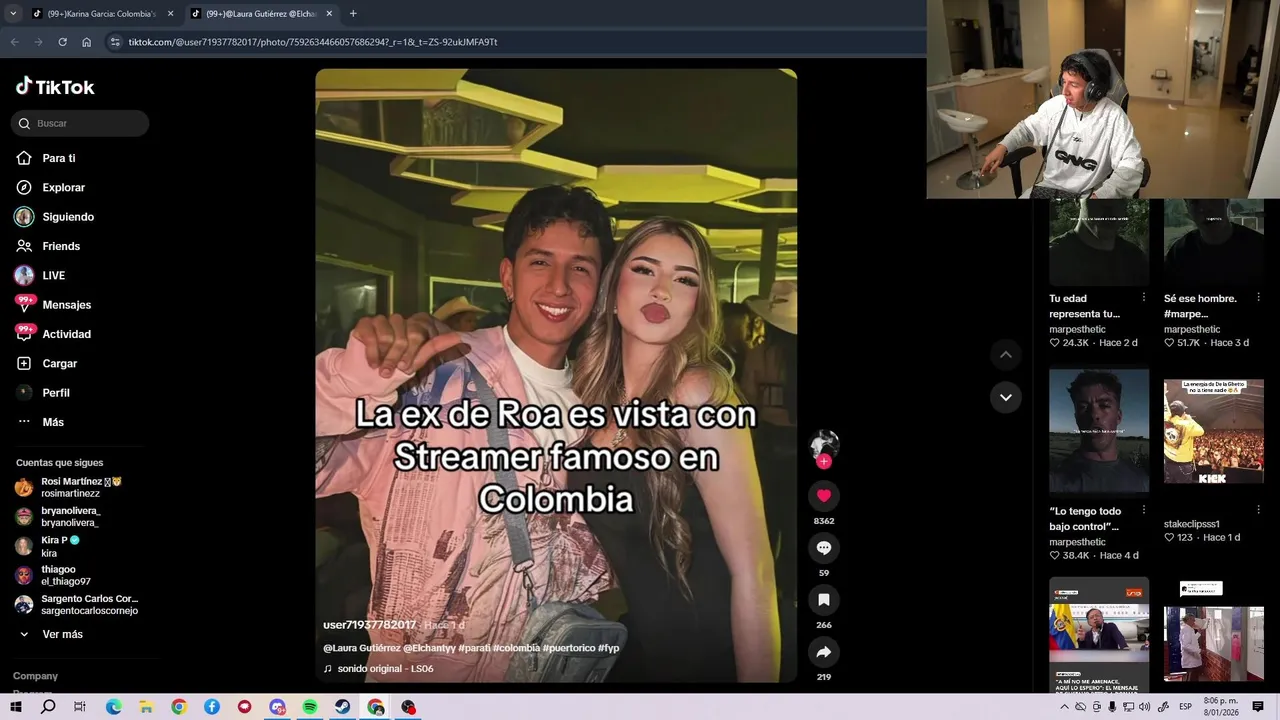The height and width of the screenshot is (720, 1280).
Task: Open volume control in system tray
Action: click(x=1145, y=707)
